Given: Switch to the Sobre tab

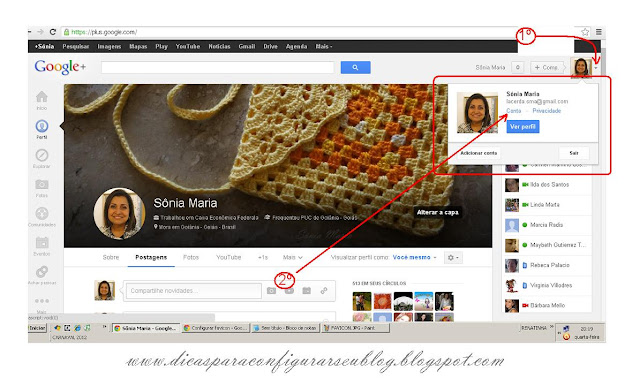Looking at the screenshot, I should click(111, 258).
